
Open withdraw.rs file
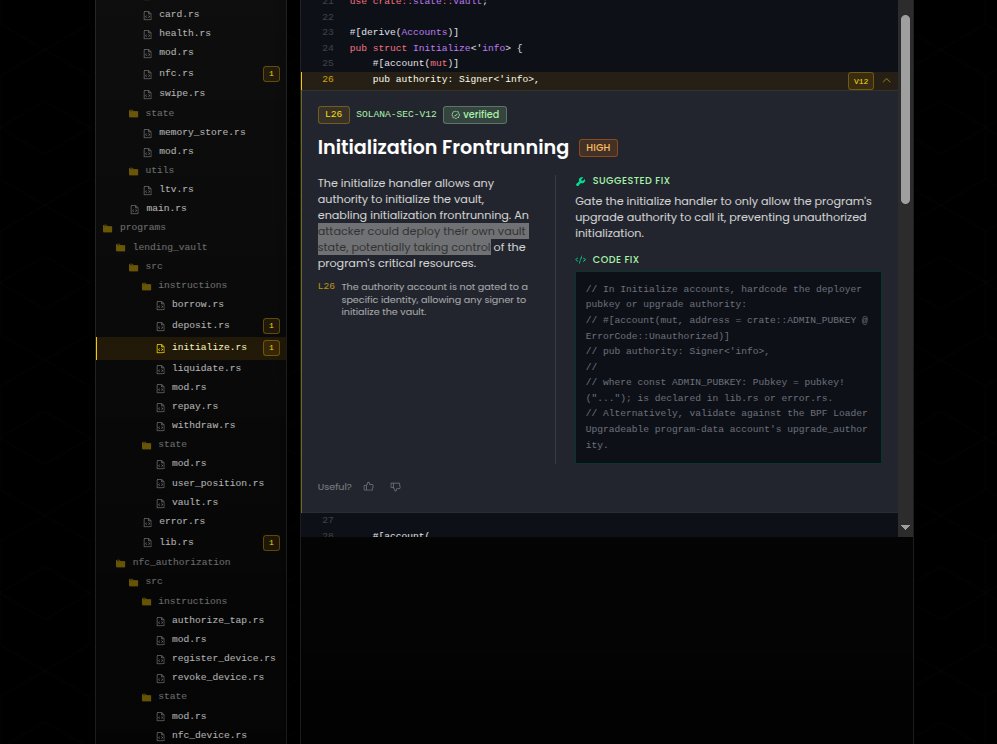203,425
